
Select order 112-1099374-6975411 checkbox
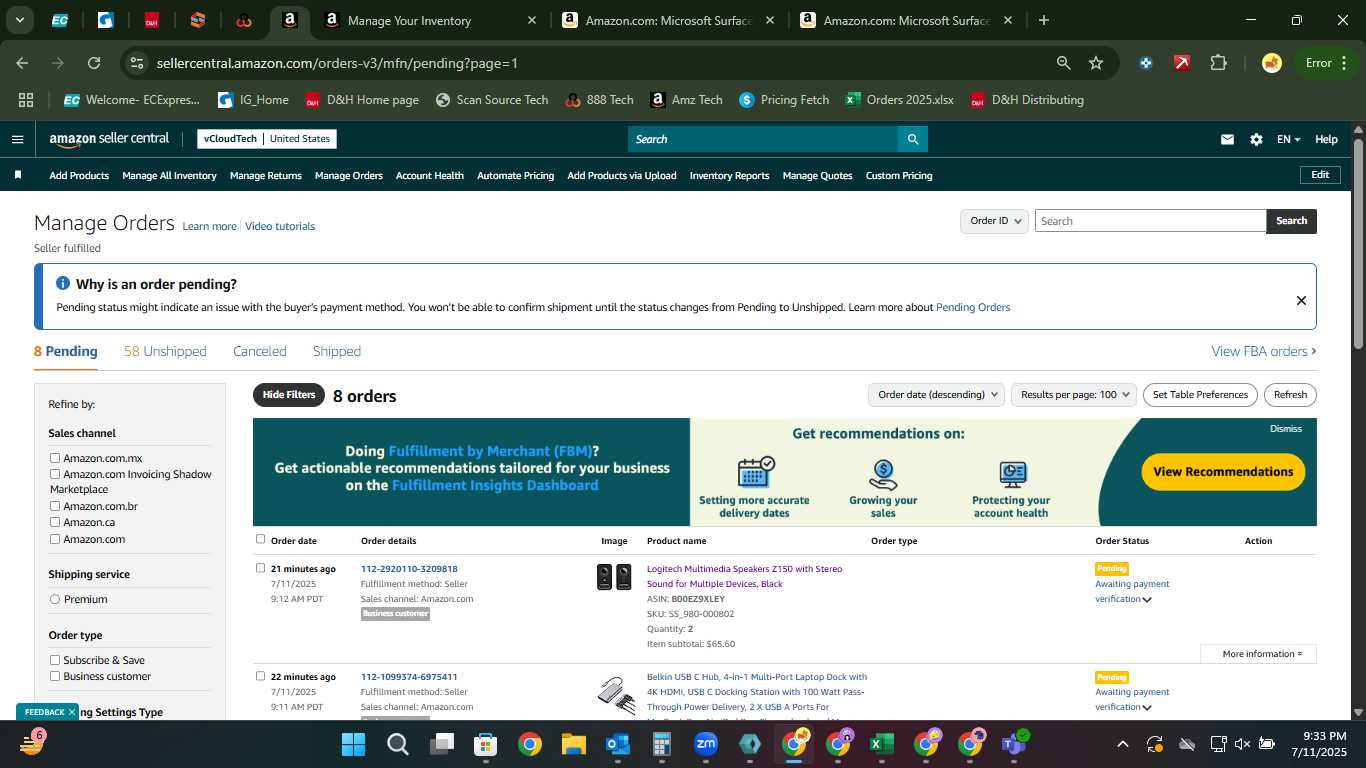point(260,676)
